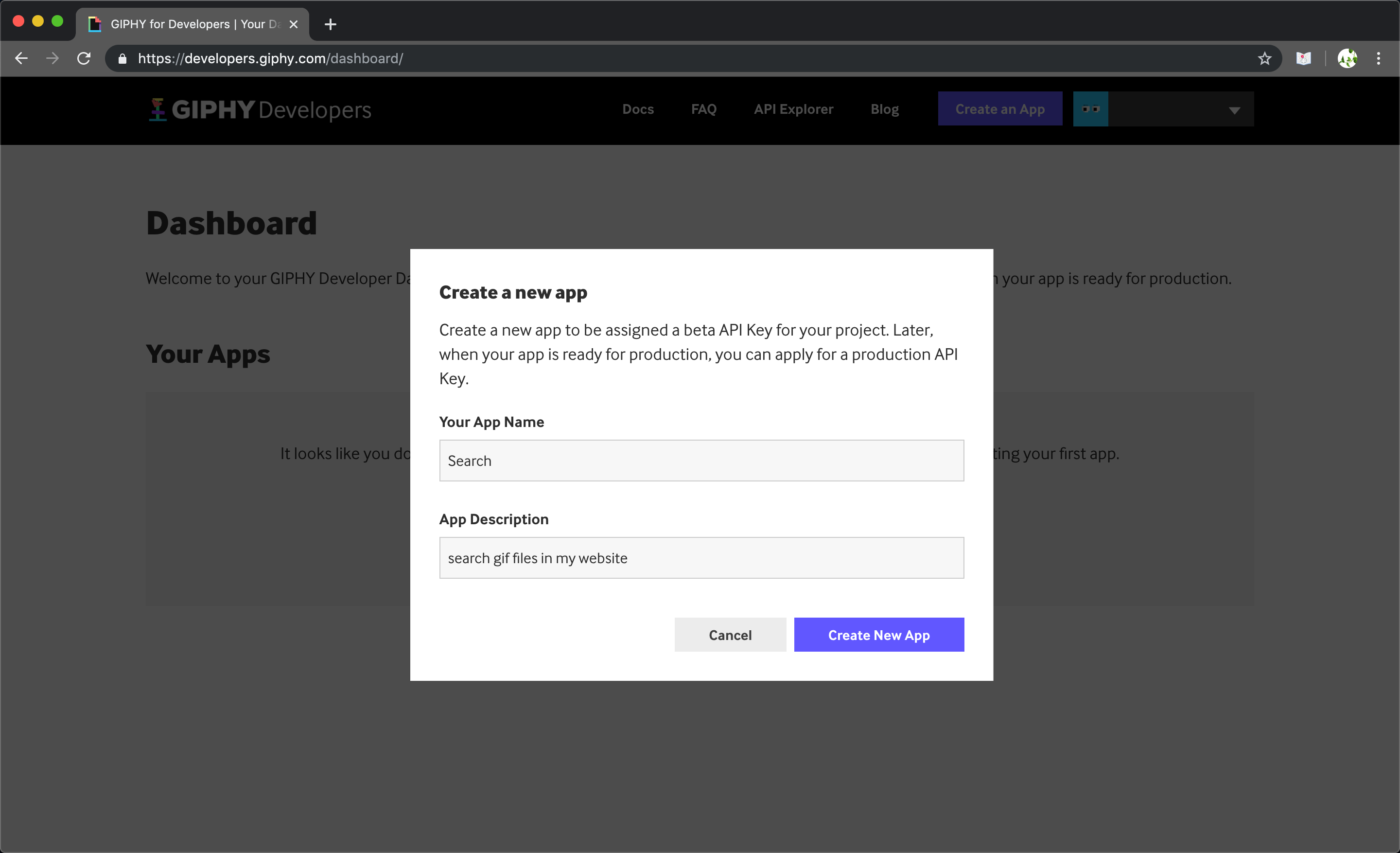This screenshot has height=853, width=1400.
Task: Reload the page with refresh icon
Action: (84, 58)
